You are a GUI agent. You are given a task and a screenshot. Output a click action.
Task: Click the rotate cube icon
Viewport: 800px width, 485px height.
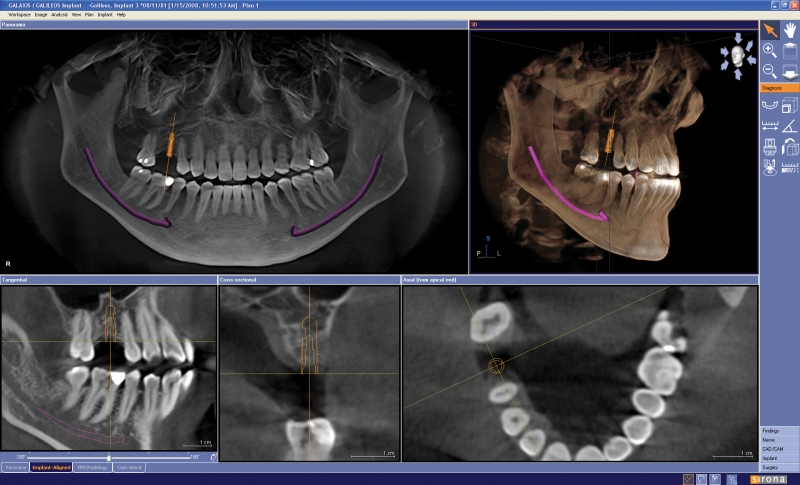click(x=790, y=147)
